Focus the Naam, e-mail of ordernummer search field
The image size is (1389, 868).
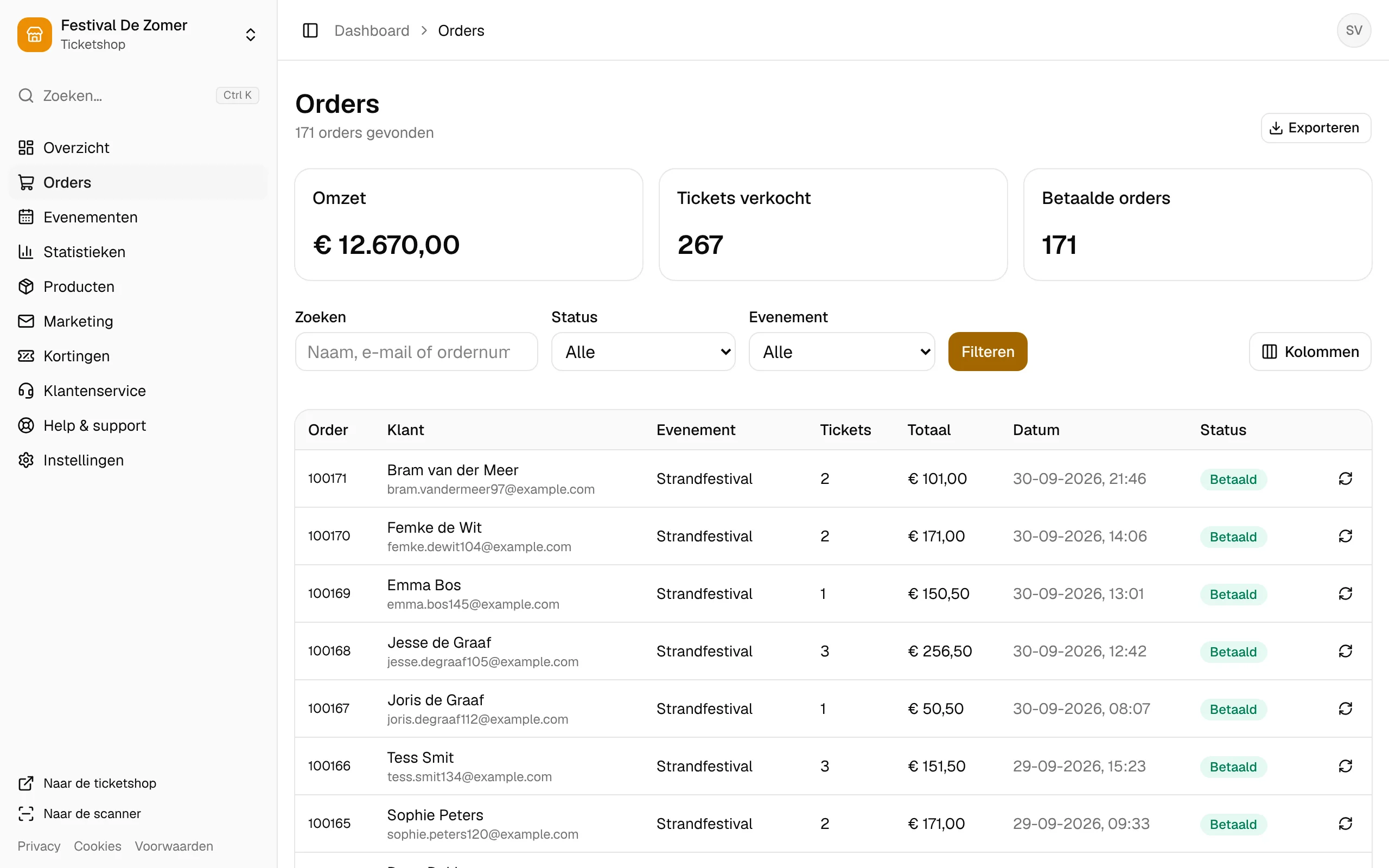[x=416, y=352]
